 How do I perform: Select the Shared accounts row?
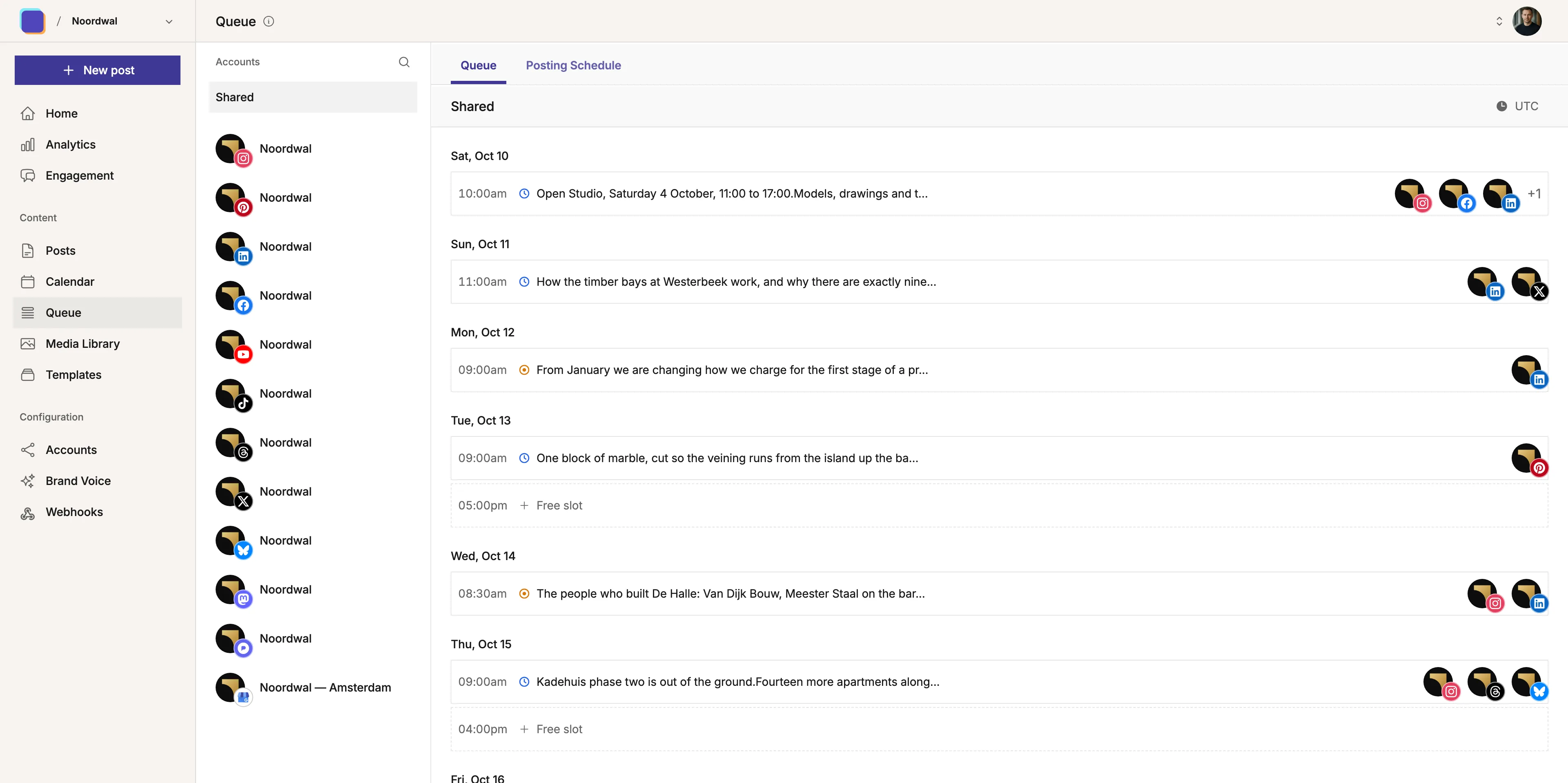pyautogui.click(x=313, y=97)
